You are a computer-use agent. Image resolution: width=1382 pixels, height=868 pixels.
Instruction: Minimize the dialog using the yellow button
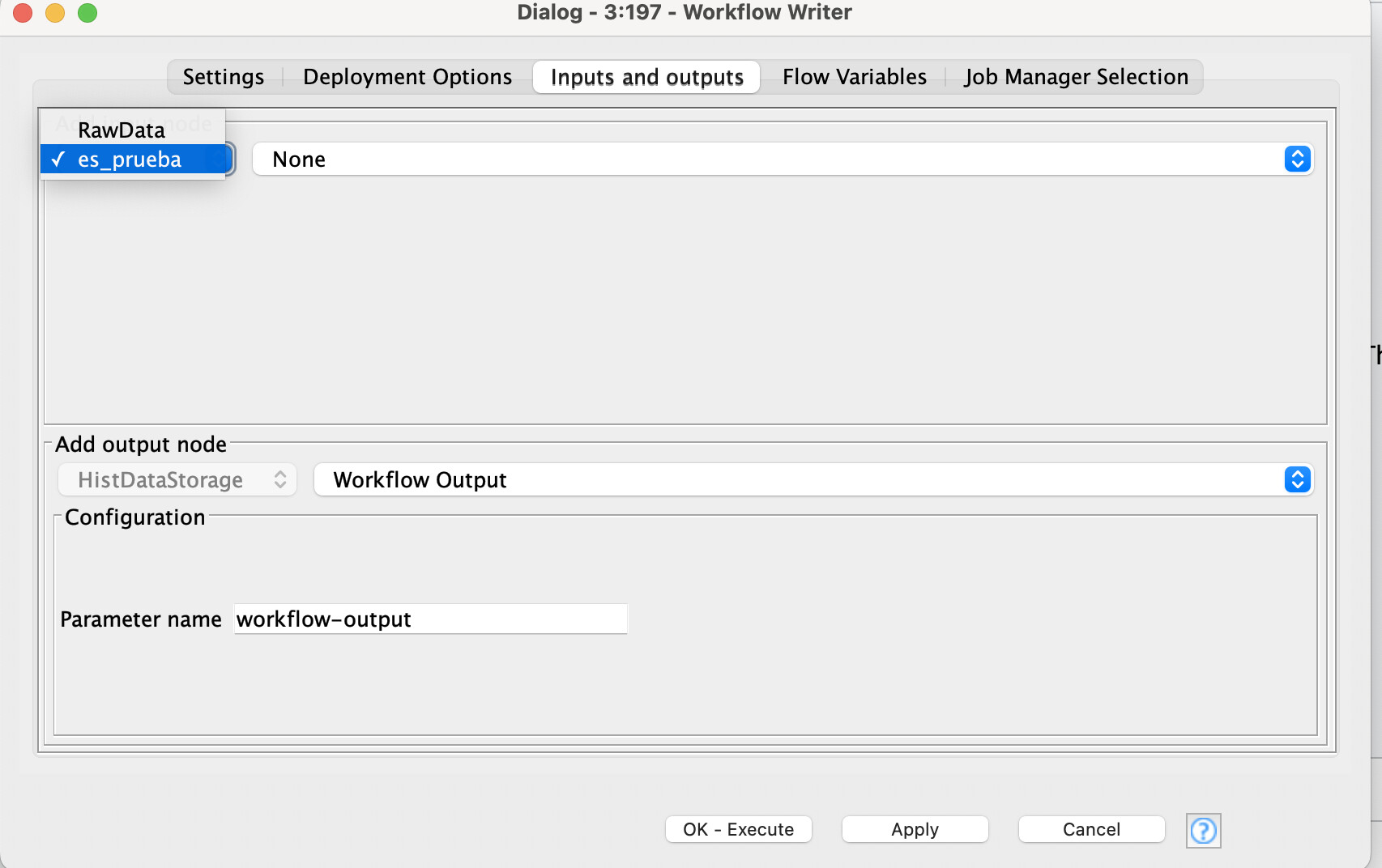click(55, 13)
